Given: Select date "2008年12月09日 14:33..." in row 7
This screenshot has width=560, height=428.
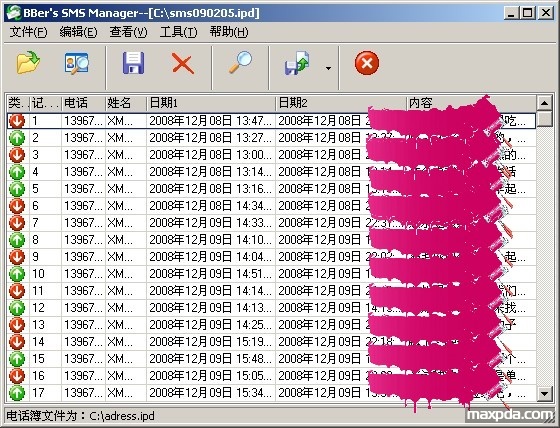Looking at the screenshot, I should tap(210, 223).
